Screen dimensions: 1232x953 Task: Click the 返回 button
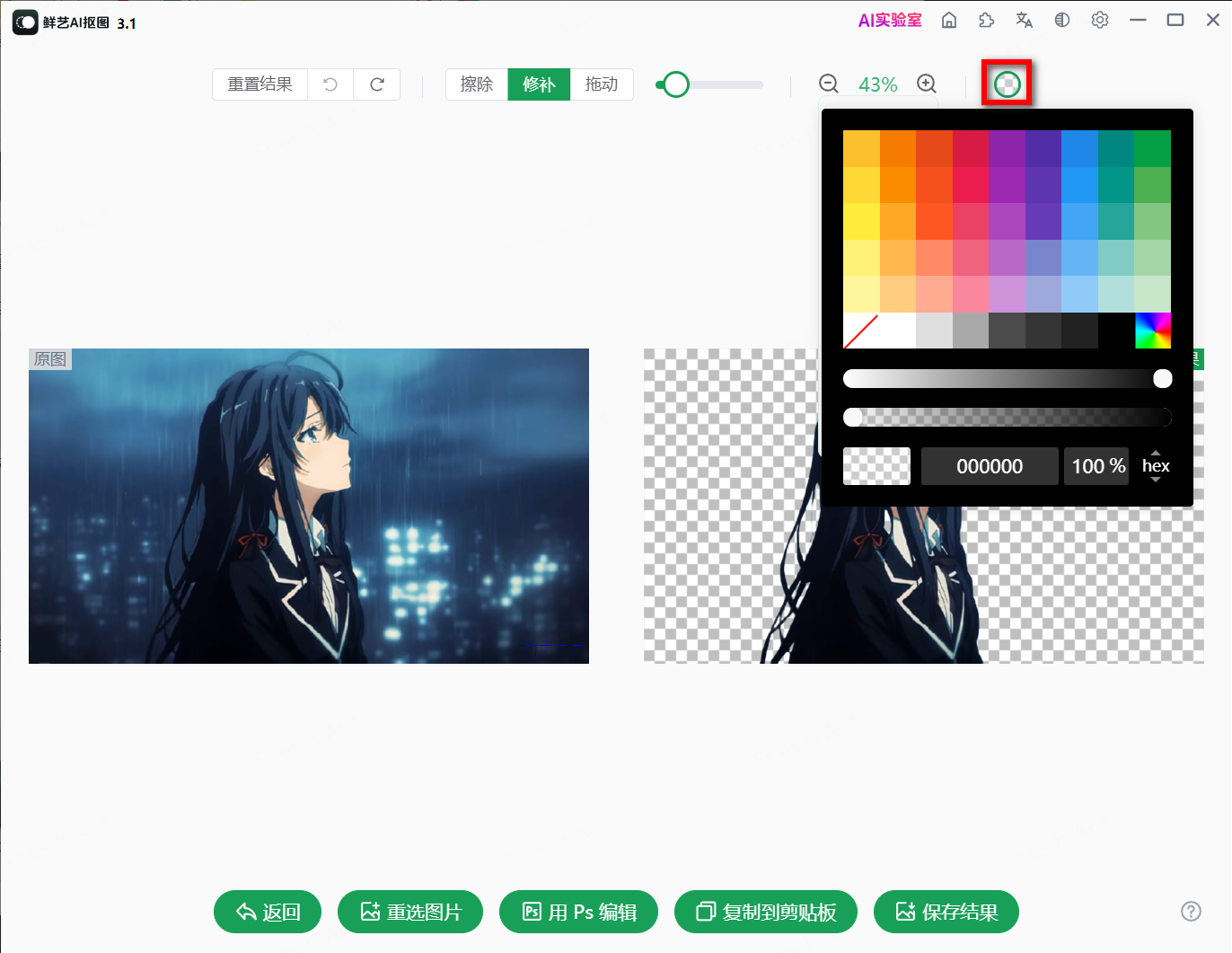tap(268, 912)
